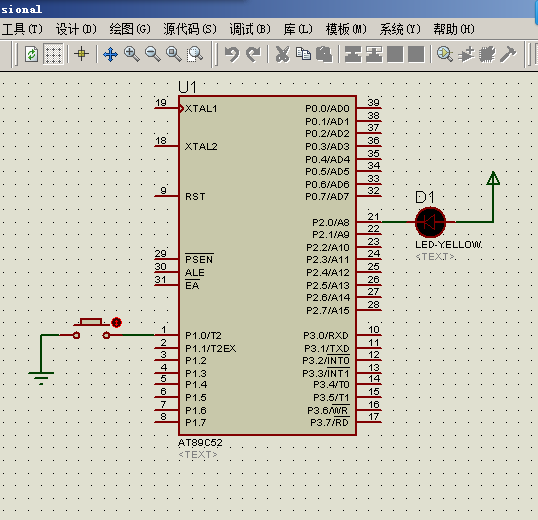Click the <TEXT> placeholder under AT89C52

coord(198,454)
